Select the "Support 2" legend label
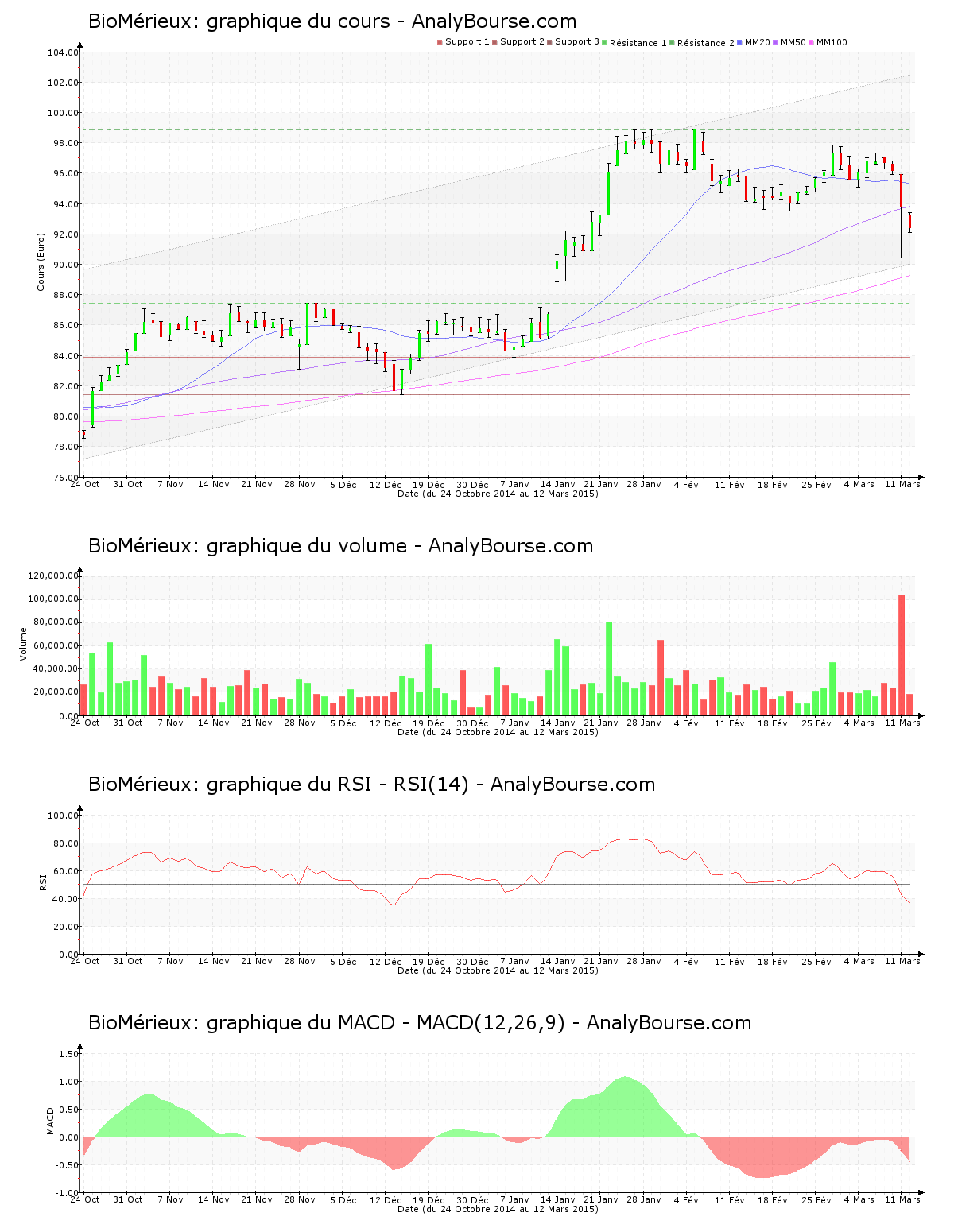954x1232 pixels. [522, 42]
